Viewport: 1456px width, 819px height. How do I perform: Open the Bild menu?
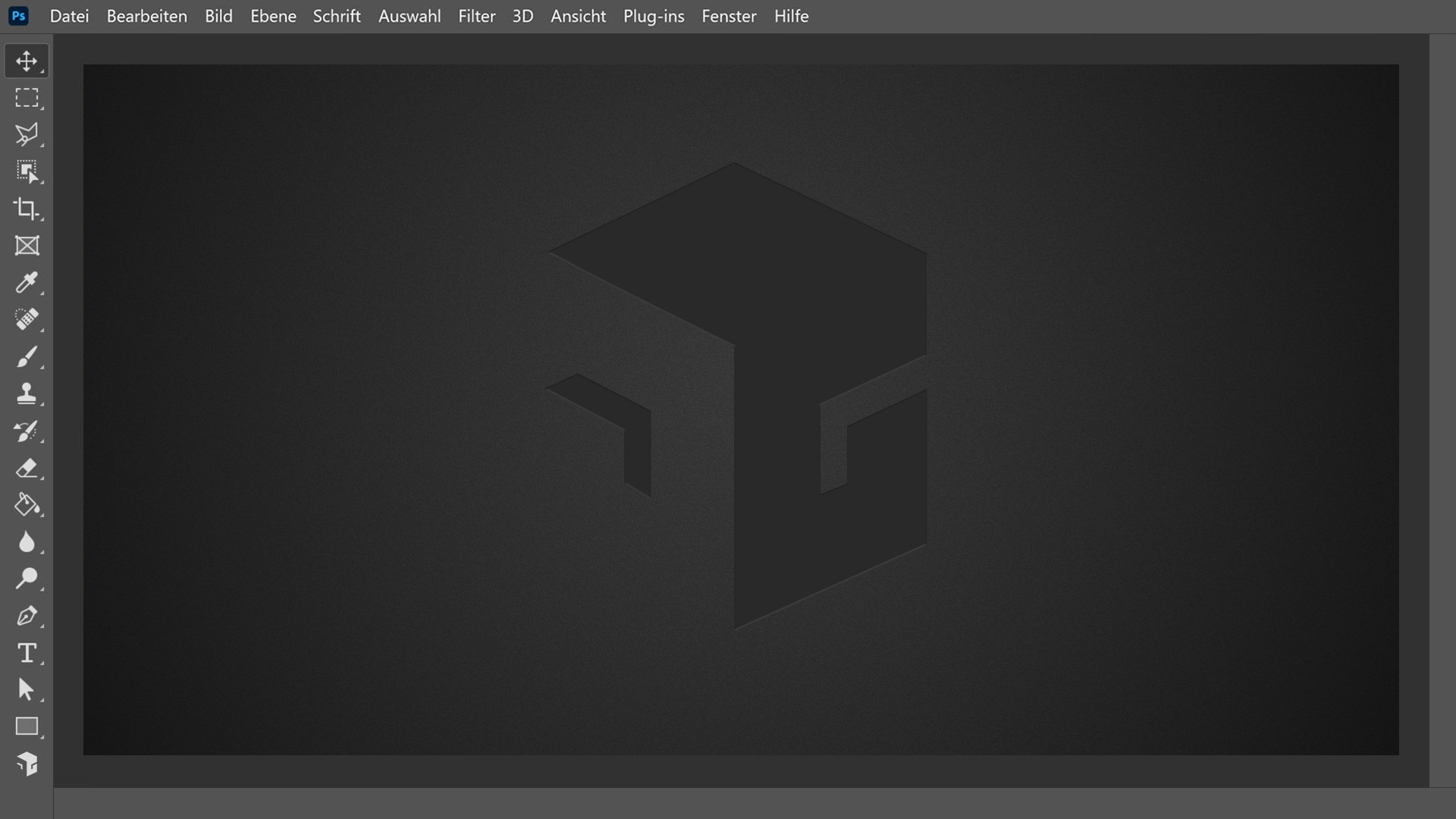click(218, 16)
